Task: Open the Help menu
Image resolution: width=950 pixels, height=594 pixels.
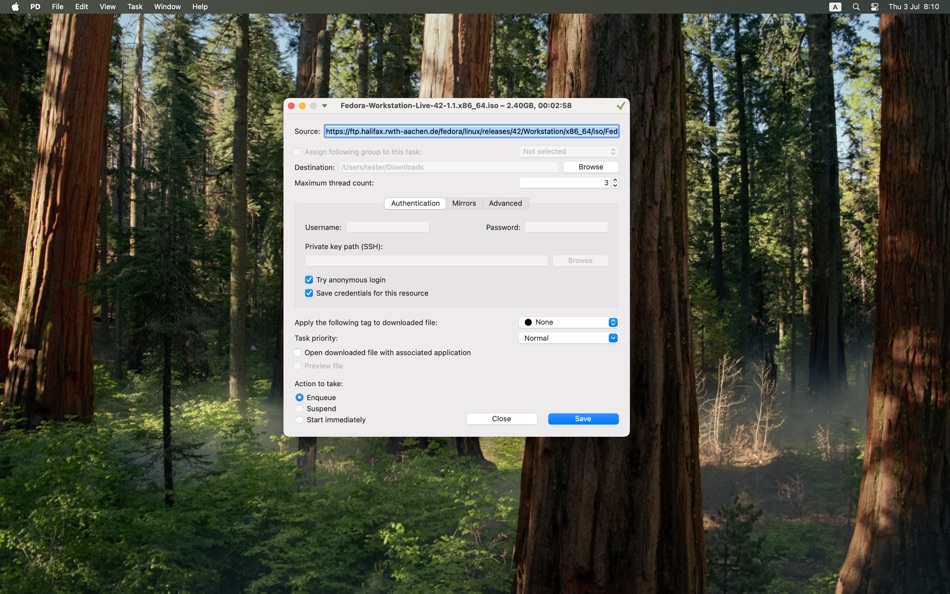Action: 200,7
